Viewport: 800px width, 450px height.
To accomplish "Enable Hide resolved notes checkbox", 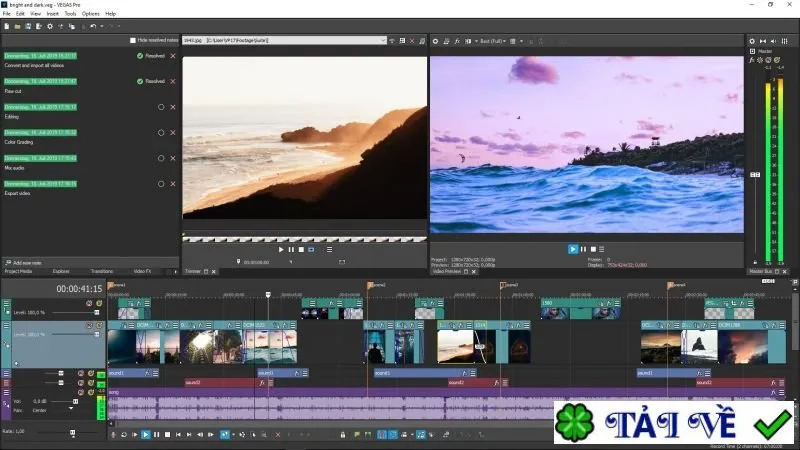I will click(133, 40).
